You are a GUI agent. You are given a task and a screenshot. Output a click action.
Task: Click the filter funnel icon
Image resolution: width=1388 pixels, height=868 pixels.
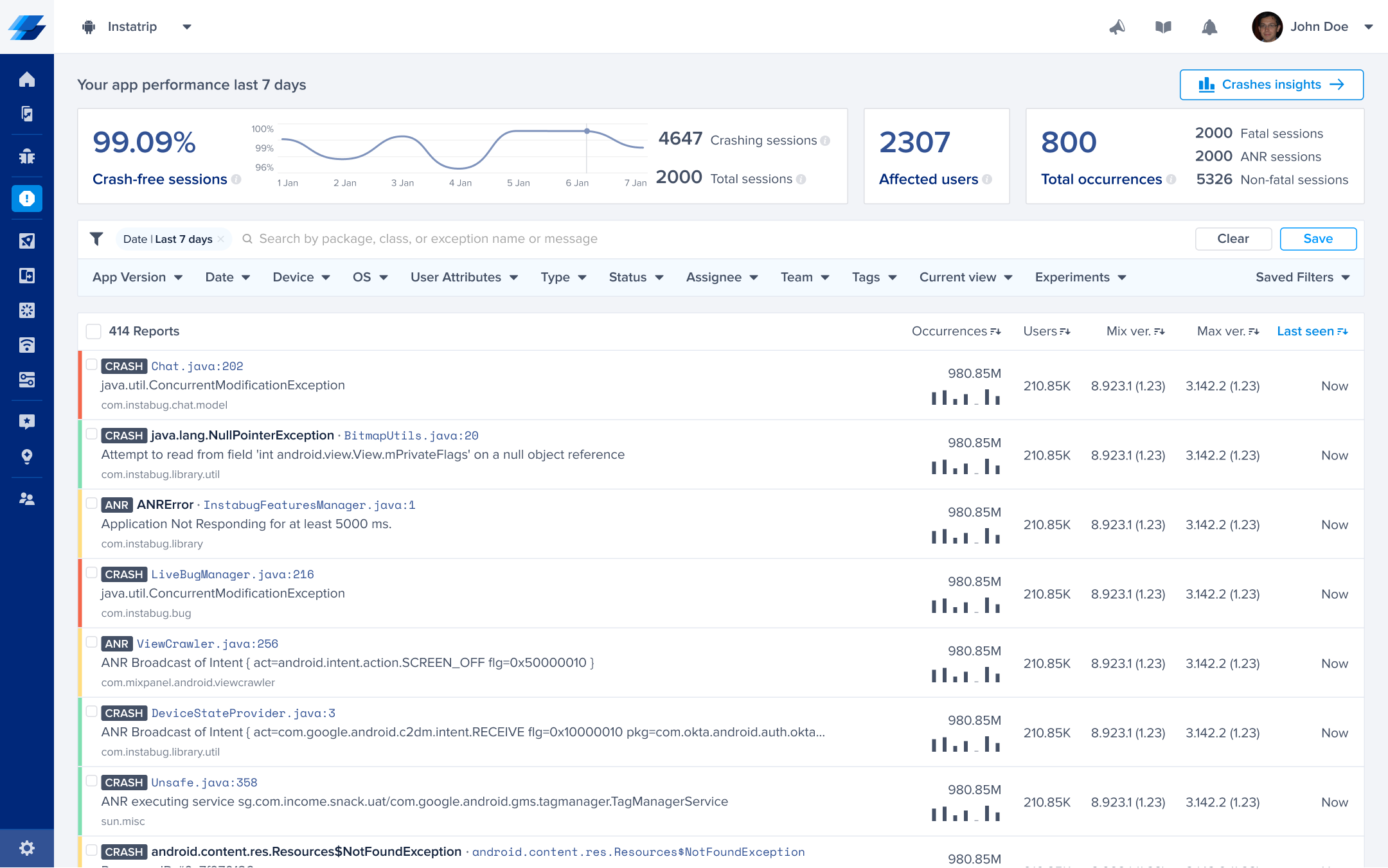coord(96,239)
